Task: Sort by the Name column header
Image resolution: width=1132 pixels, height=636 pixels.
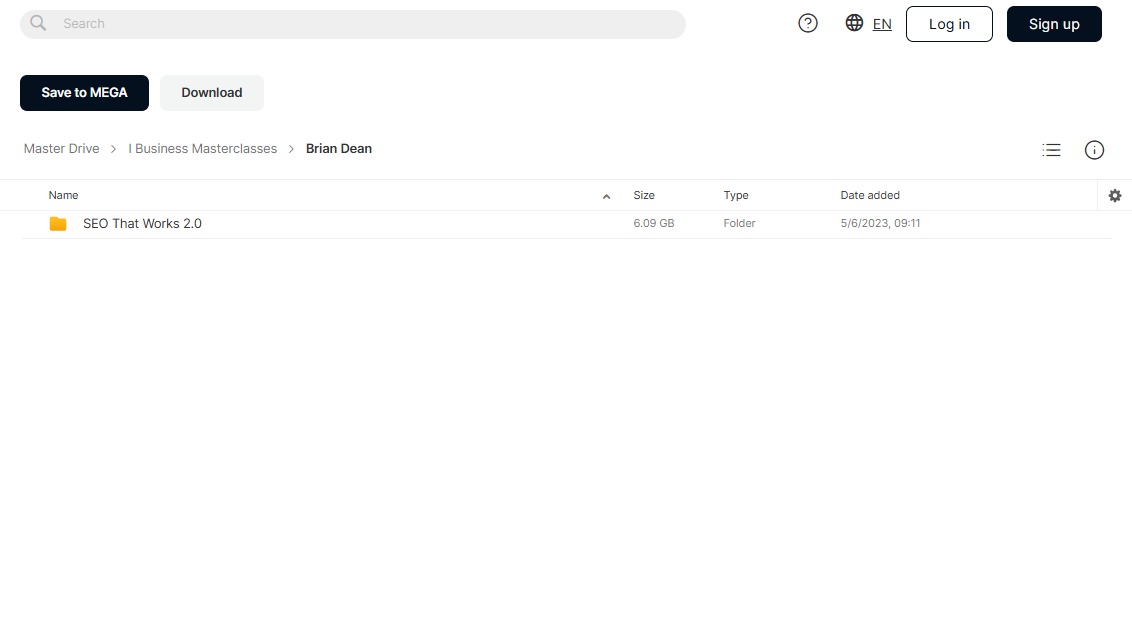Action: [64, 196]
